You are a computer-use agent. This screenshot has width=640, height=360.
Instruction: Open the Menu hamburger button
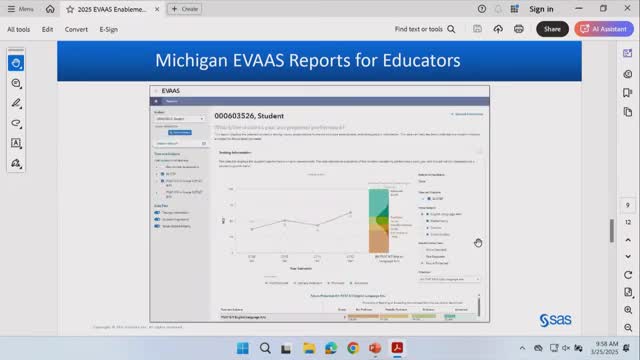pyautogui.click(x=20, y=9)
